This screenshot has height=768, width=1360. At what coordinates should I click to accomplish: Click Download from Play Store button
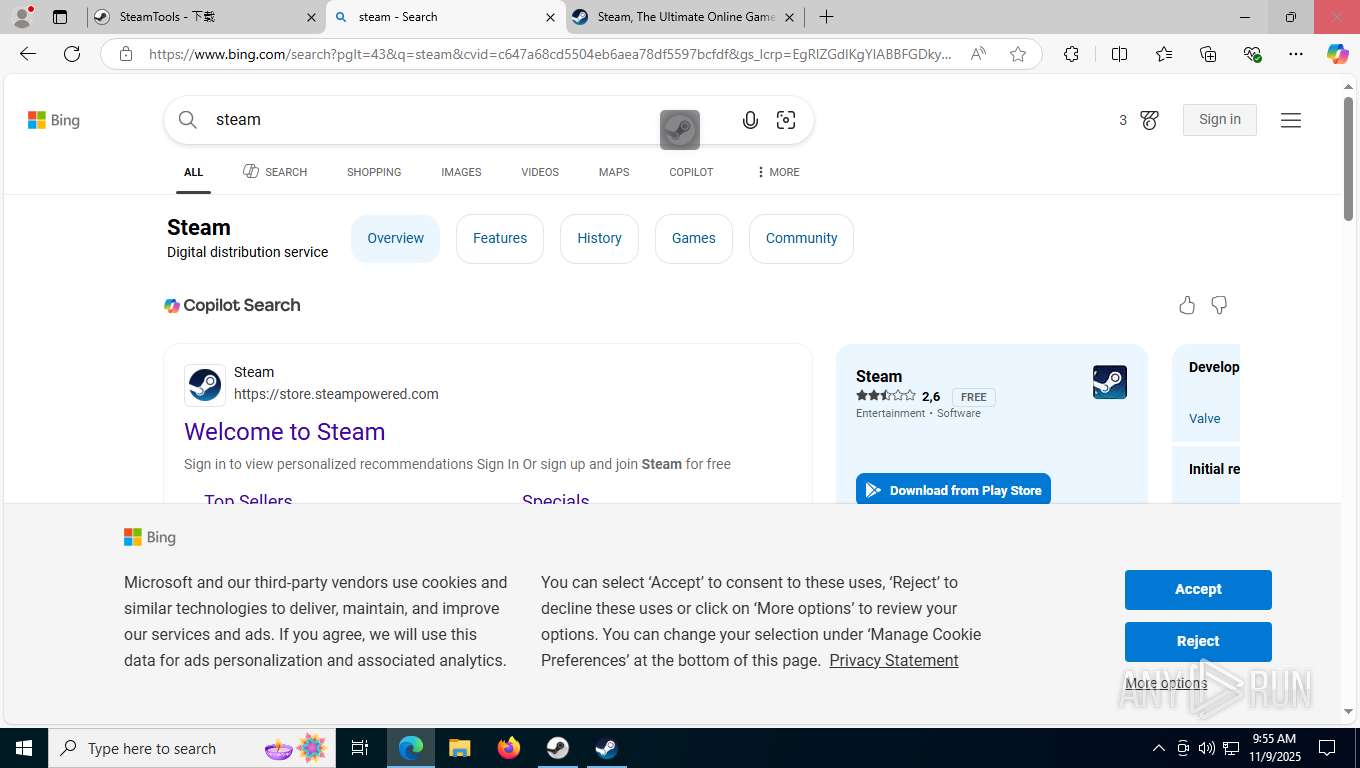(x=953, y=489)
